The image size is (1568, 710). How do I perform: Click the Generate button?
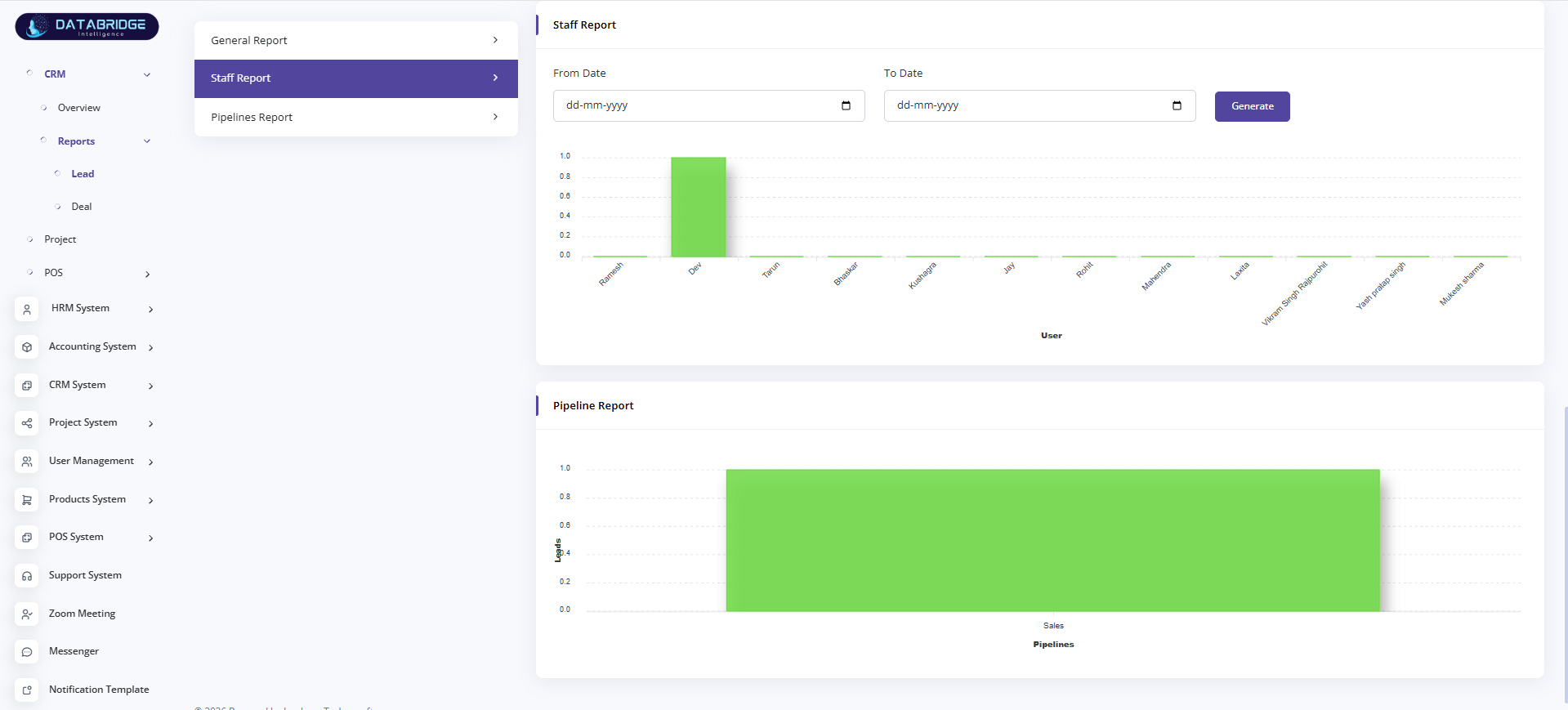tap(1252, 106)
